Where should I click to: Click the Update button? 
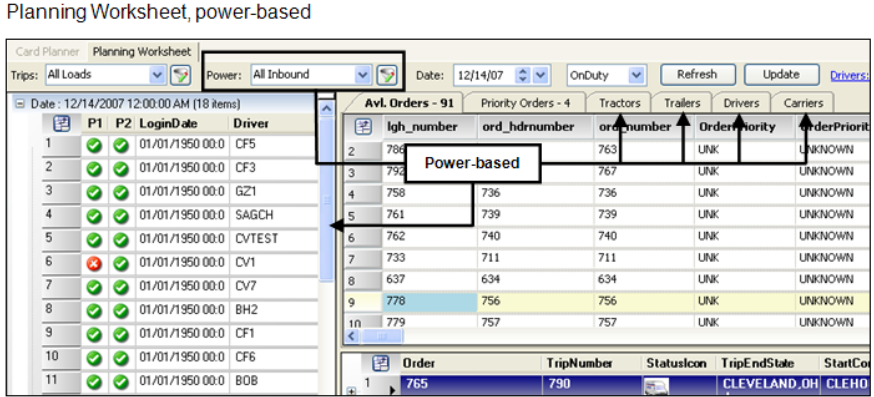click(x=781, y=75)
